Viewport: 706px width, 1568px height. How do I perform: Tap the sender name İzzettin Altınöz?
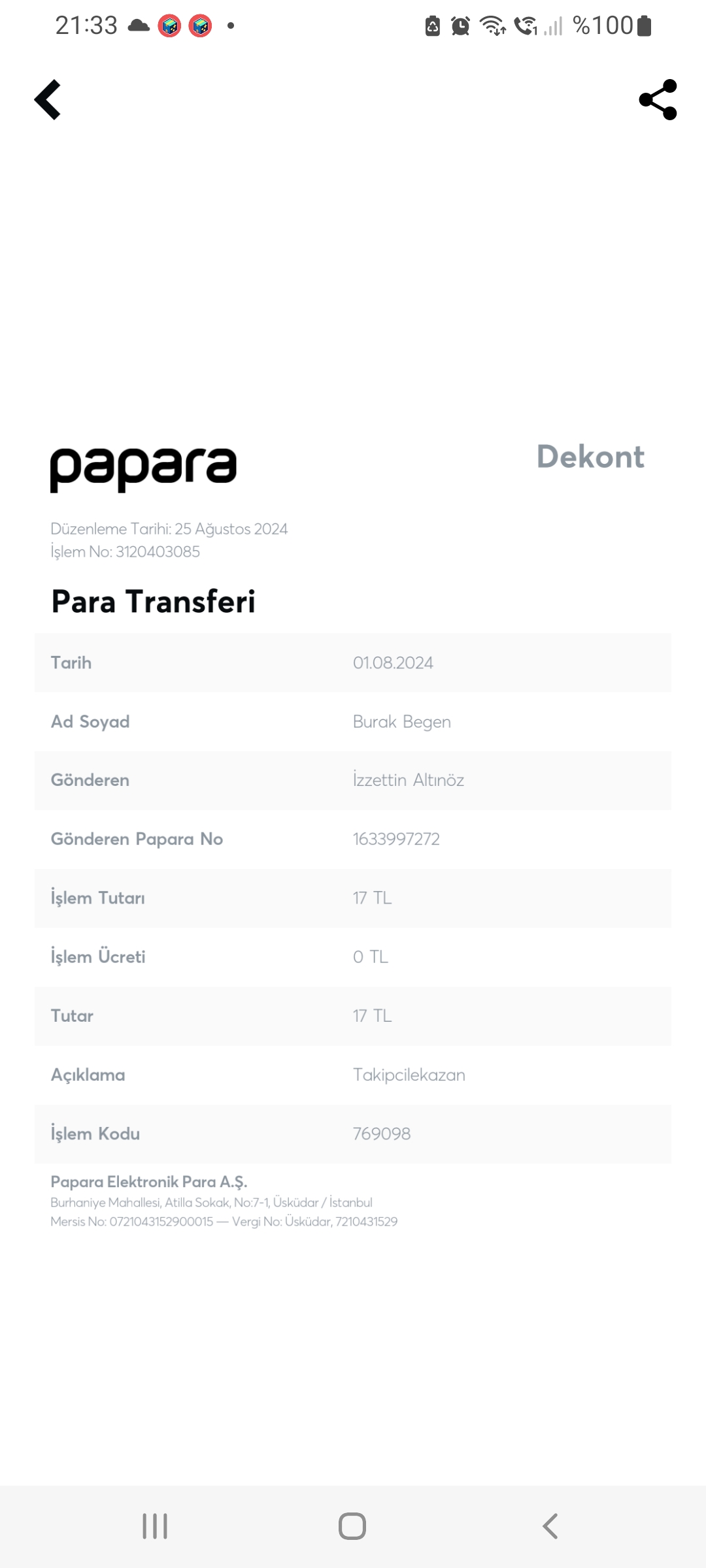[x=409, y=780]
